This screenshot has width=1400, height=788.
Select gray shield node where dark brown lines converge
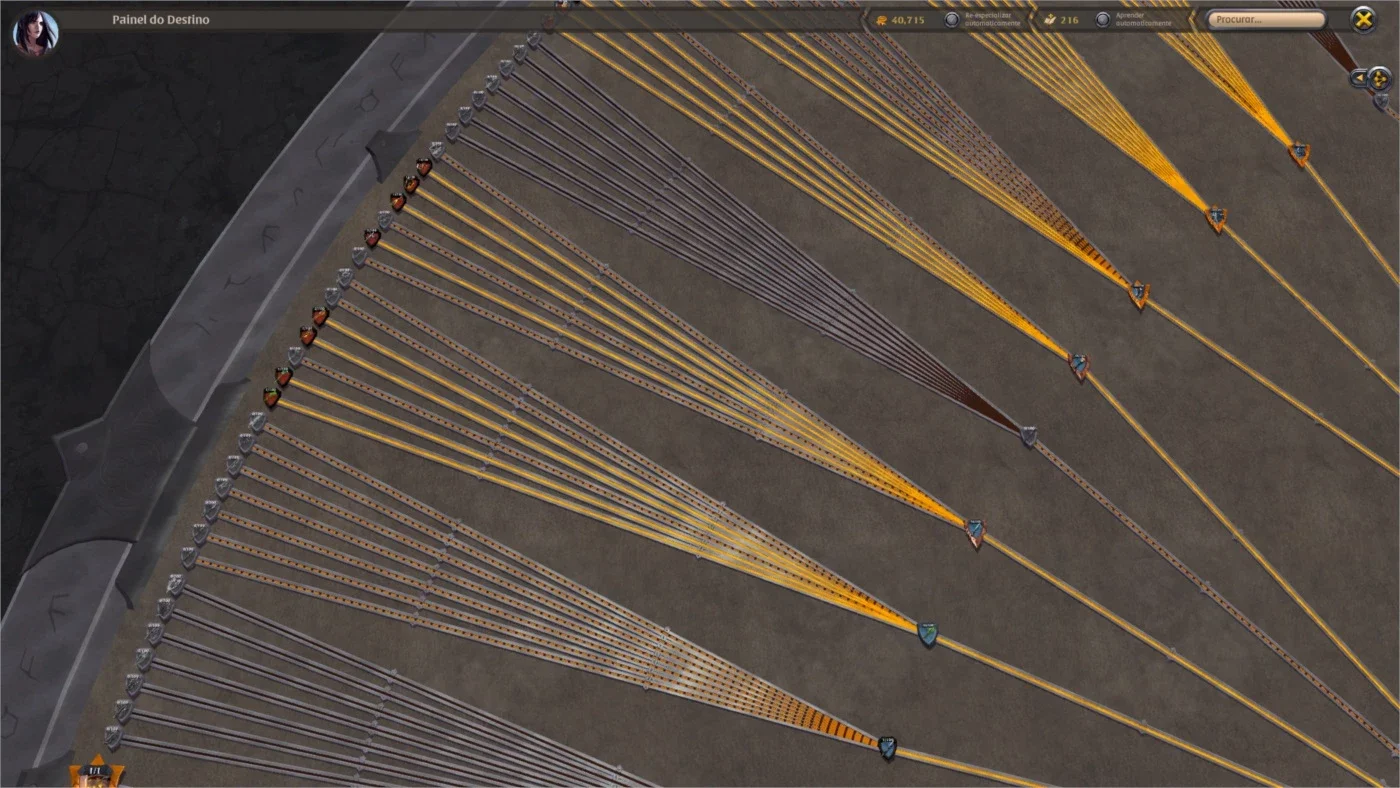1029,435
